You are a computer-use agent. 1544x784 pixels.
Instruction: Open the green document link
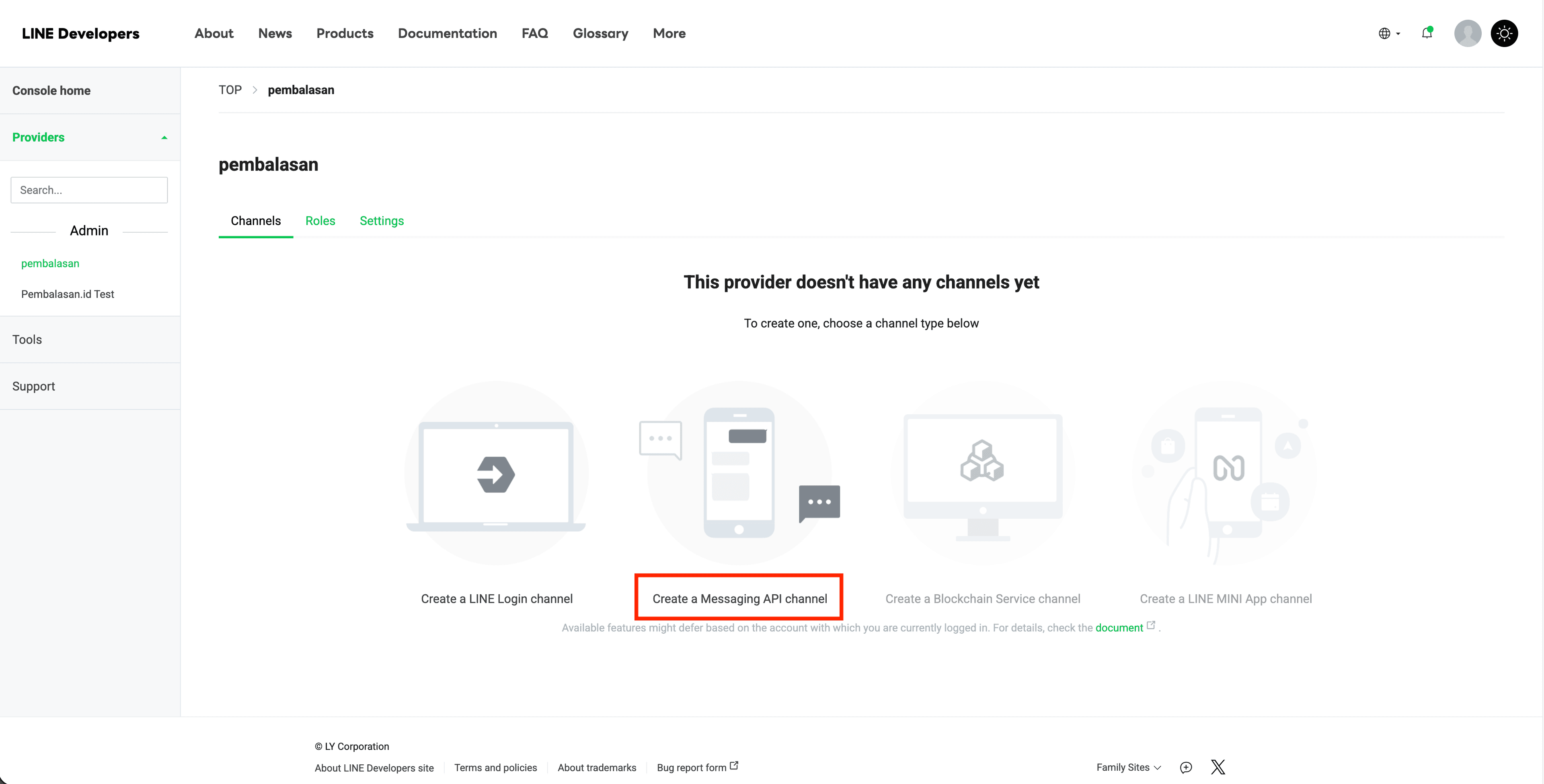tap(1119, 628)
